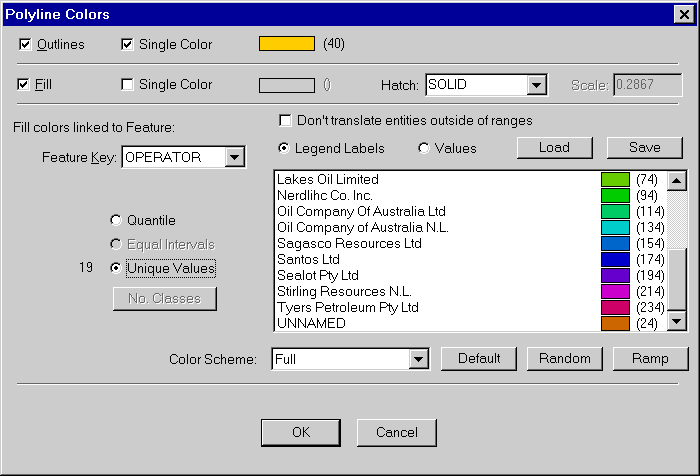
Task: Change Oil Company Of Australia Ltd color swatch
Action: (x=615, y=211)
